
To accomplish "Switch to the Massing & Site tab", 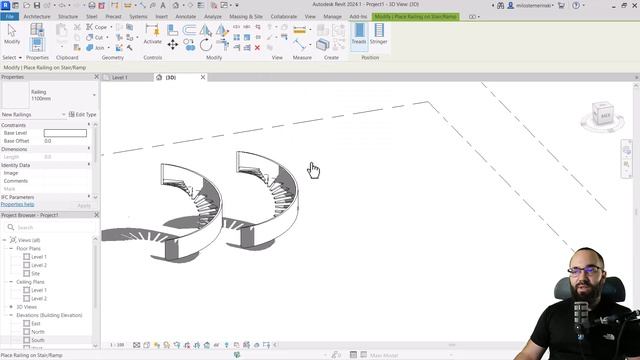I will point(246,16).
